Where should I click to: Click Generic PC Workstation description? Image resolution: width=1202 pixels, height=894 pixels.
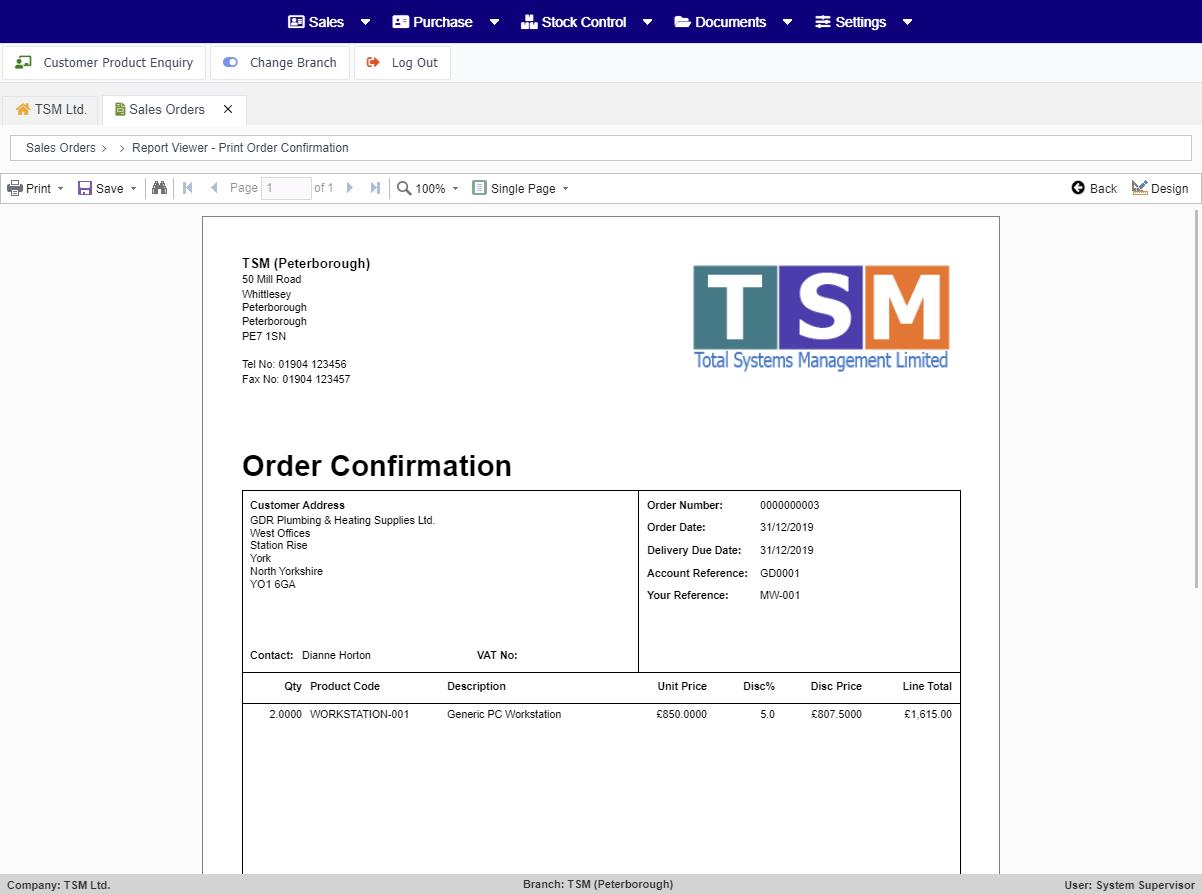(504, 715)
